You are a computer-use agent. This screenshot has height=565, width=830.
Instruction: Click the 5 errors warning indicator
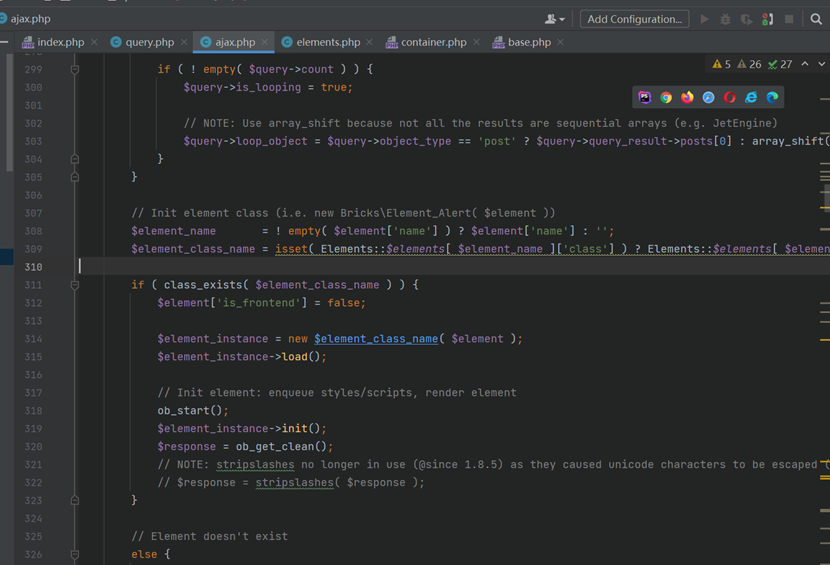721,64
